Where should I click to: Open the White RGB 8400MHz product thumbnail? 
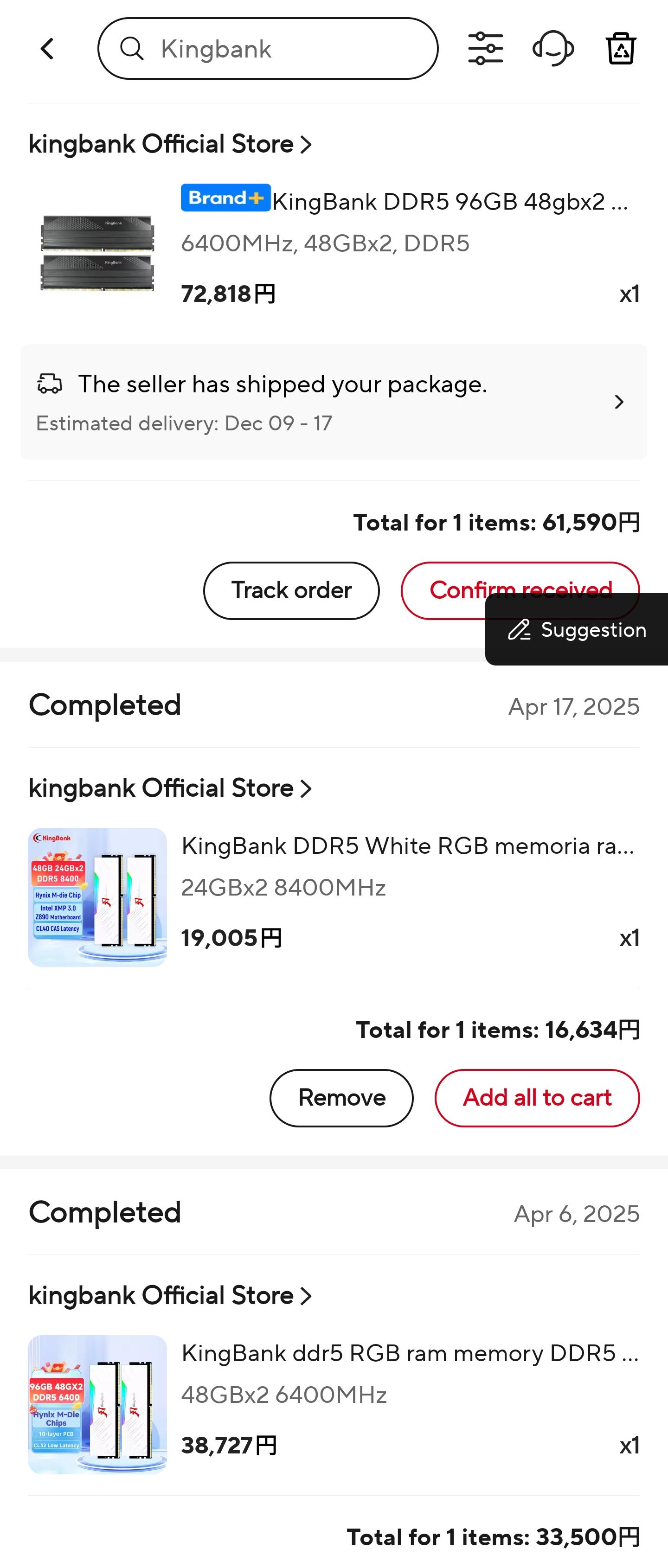[x=97, y=896]
